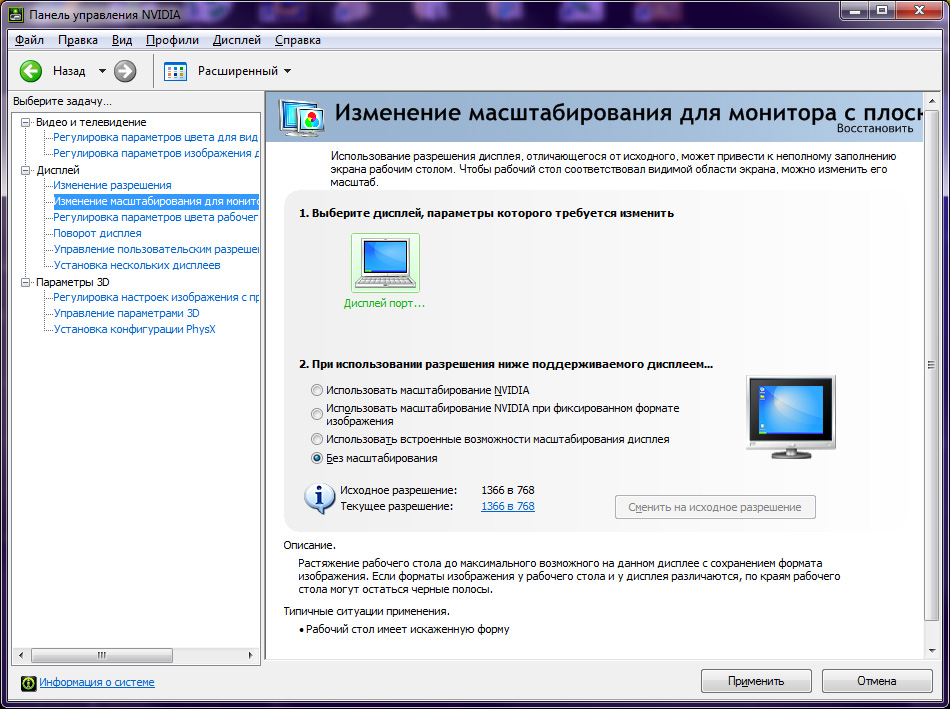Click the current resolution 1366 в 768 link
Viewport: 950px width, 709px height.
pos(507,507)
